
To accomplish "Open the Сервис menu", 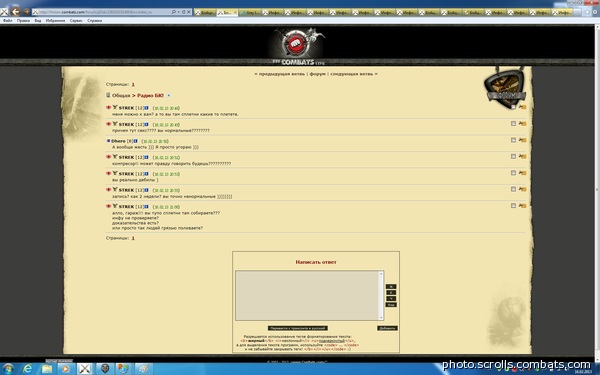I will coord(76,21).
